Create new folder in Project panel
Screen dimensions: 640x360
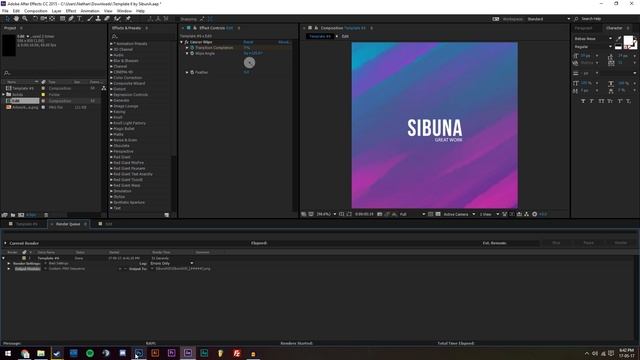[13, 215]
